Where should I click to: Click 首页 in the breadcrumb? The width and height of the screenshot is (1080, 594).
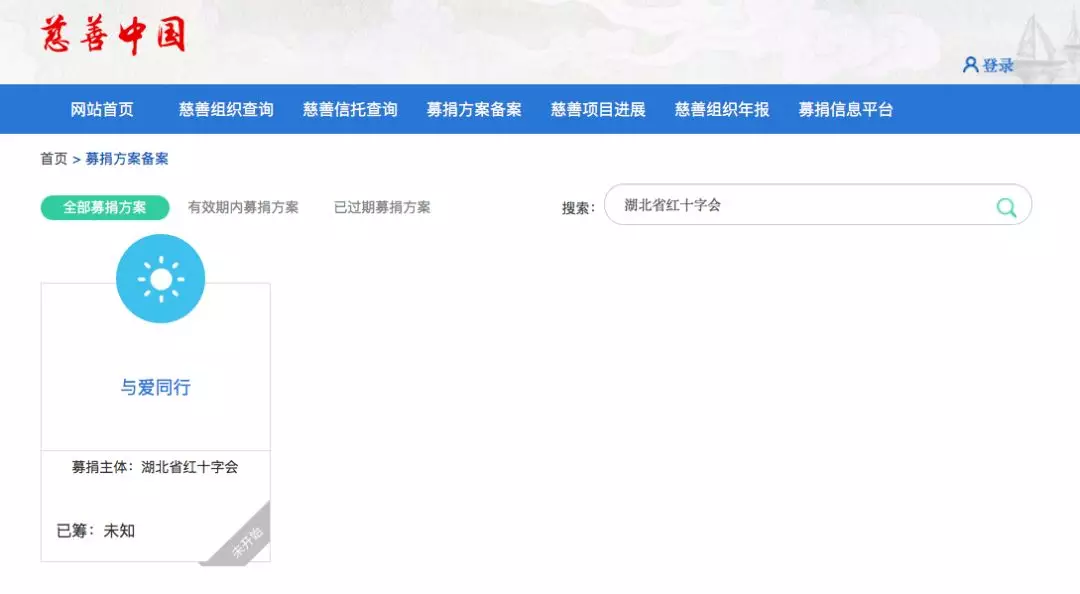point(54,159)
